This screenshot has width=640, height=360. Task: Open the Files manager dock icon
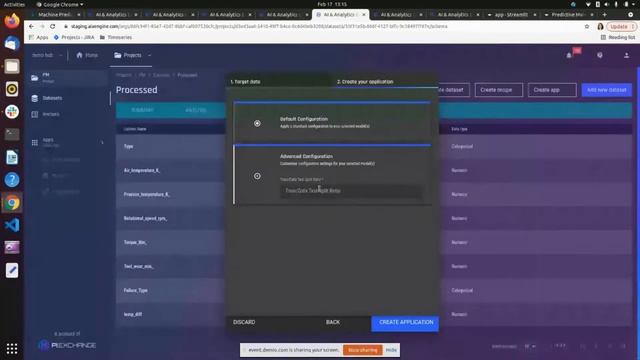(12, 66)
